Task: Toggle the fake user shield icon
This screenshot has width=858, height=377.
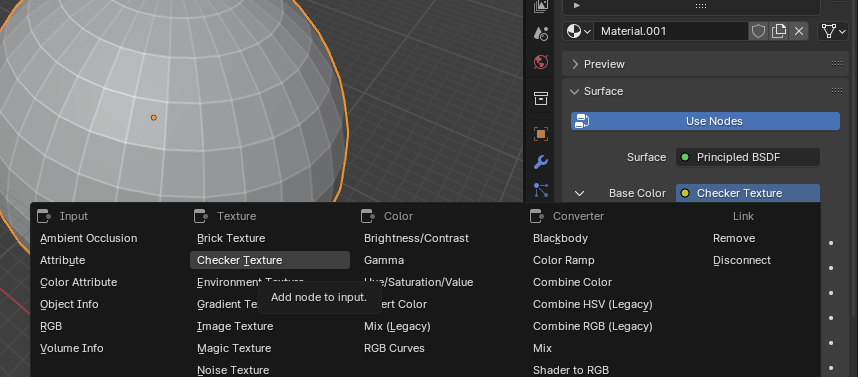Action: tap(758, 31)
